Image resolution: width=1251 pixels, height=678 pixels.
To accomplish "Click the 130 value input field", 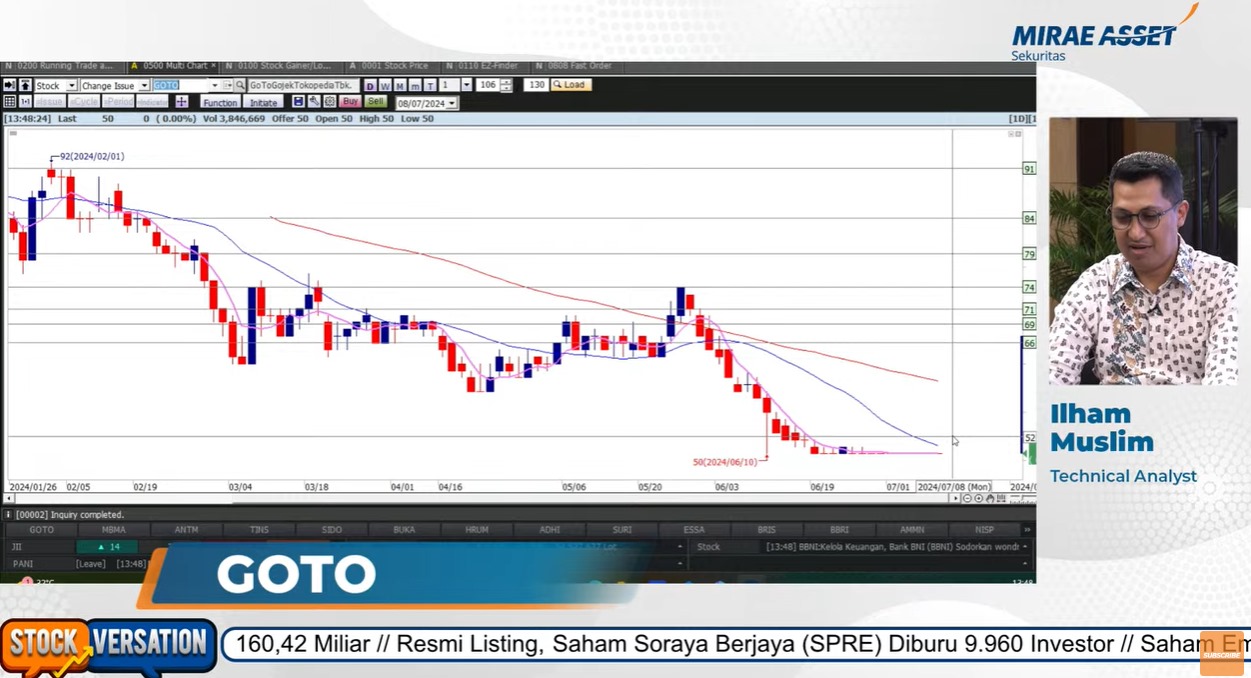I will point(535,85).
